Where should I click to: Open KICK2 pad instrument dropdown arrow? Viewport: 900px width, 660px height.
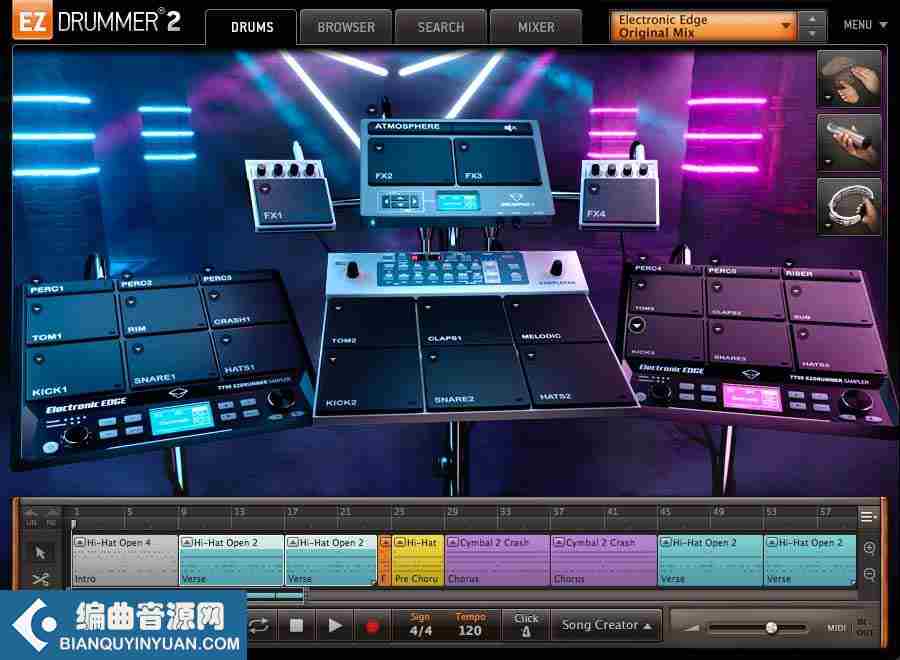click(x=332, y=359)
